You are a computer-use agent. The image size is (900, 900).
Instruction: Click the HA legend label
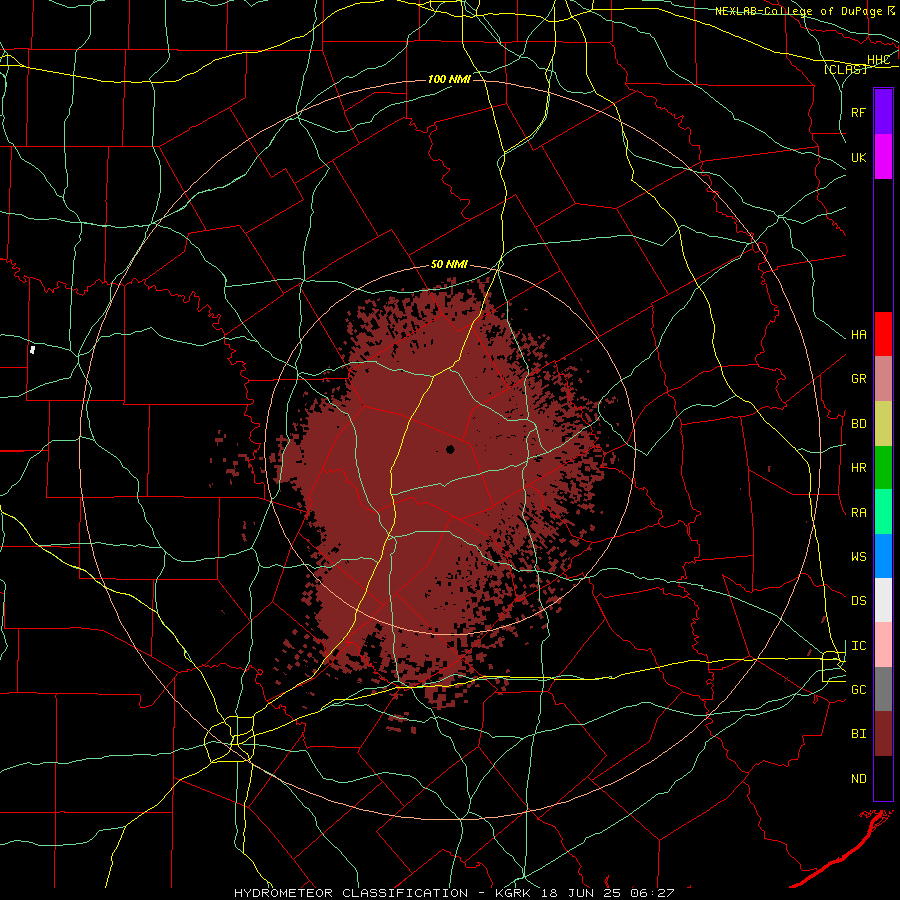(x=858, y=335)
